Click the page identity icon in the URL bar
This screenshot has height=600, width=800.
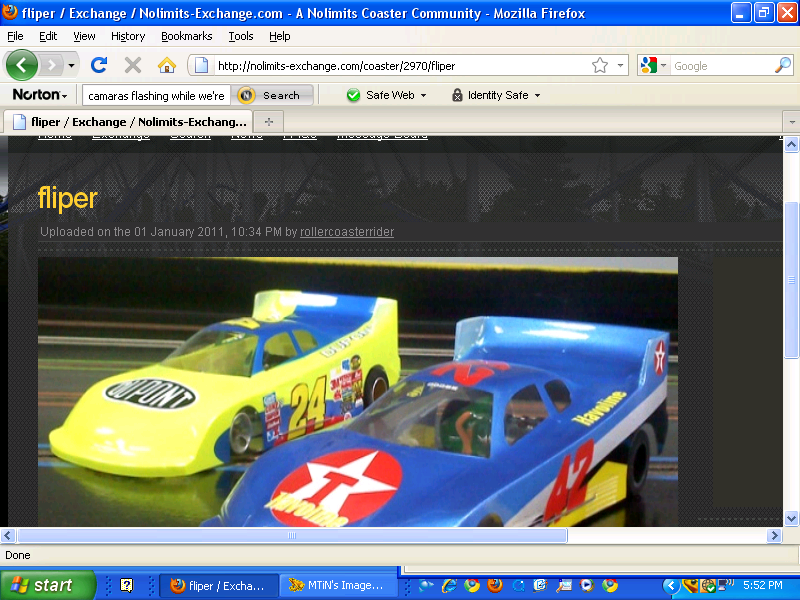click(202, 65)
